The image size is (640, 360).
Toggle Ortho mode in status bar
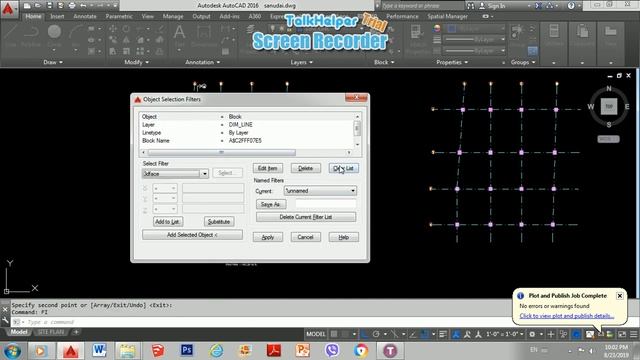[364, 334]
